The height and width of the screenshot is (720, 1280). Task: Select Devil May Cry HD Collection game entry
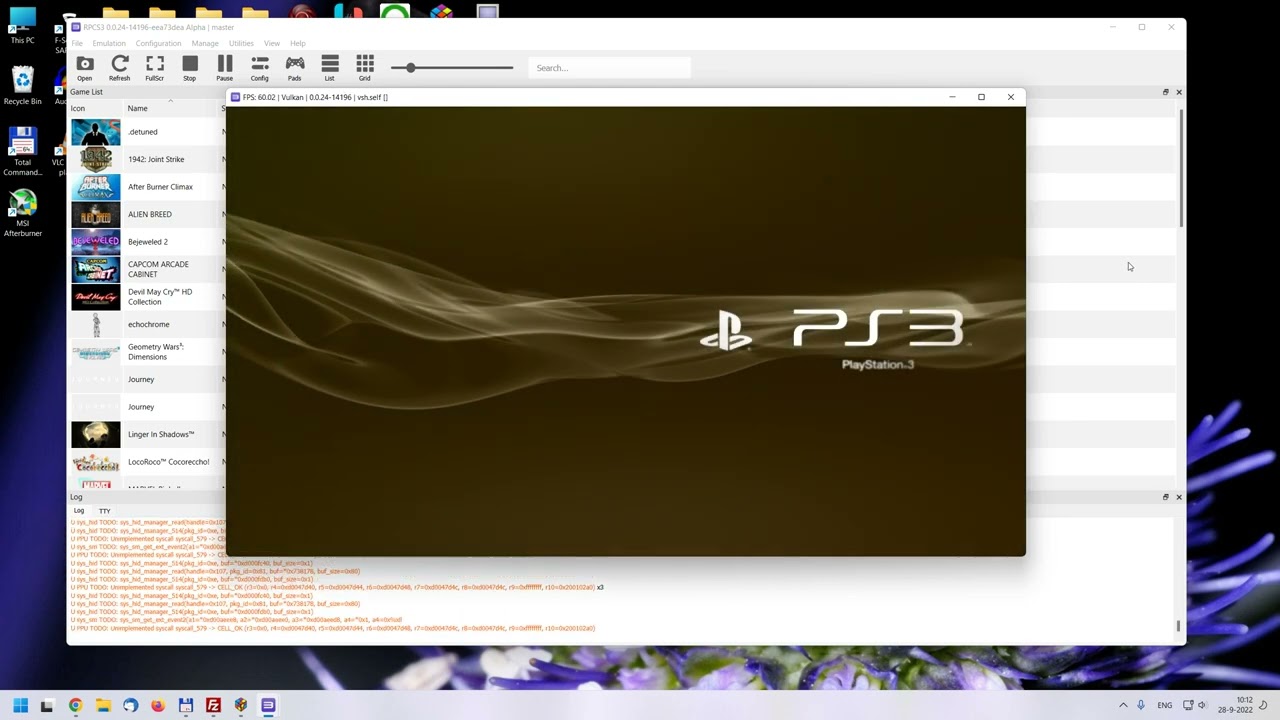[160, 296]
